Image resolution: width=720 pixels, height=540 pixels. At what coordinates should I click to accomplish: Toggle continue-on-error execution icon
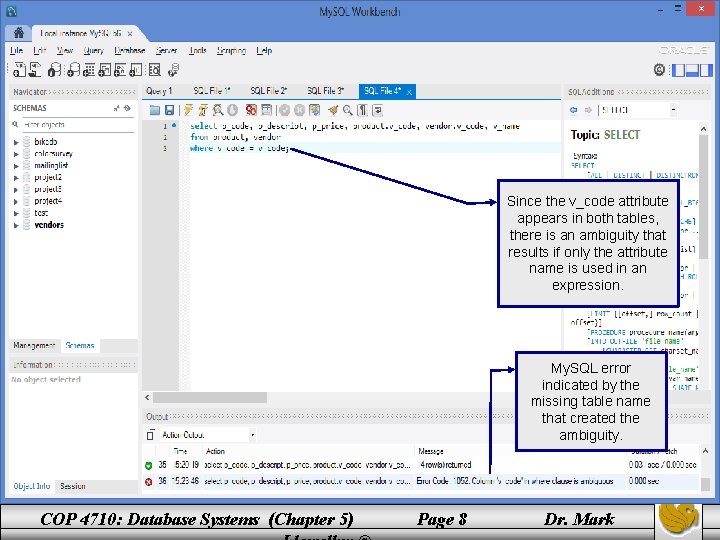click(251, 110)
